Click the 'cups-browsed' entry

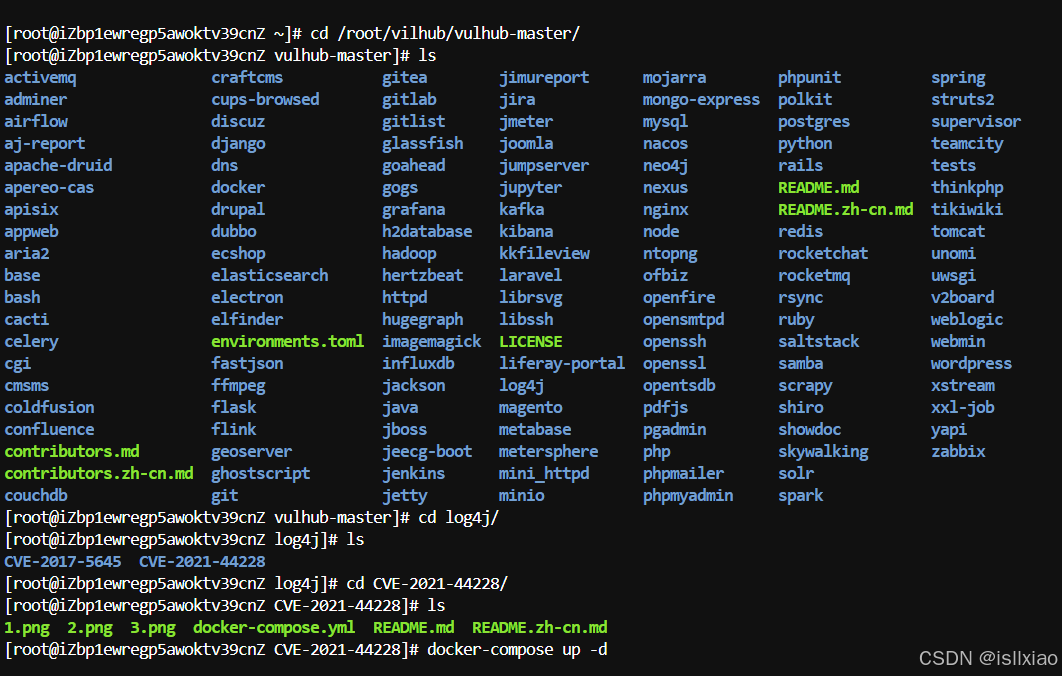pos(266,100)
